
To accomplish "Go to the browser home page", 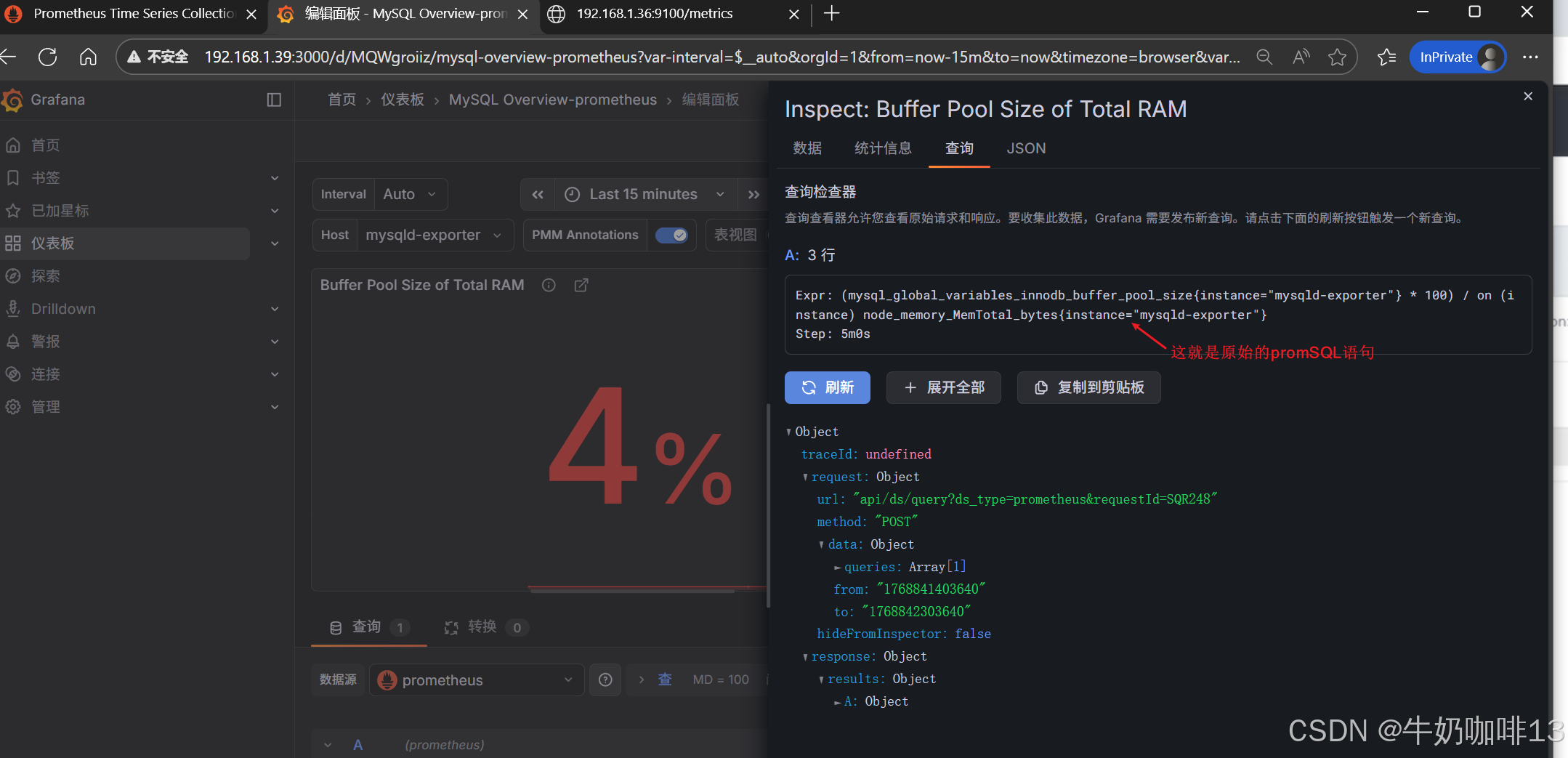I will click(x=88, y=57).
